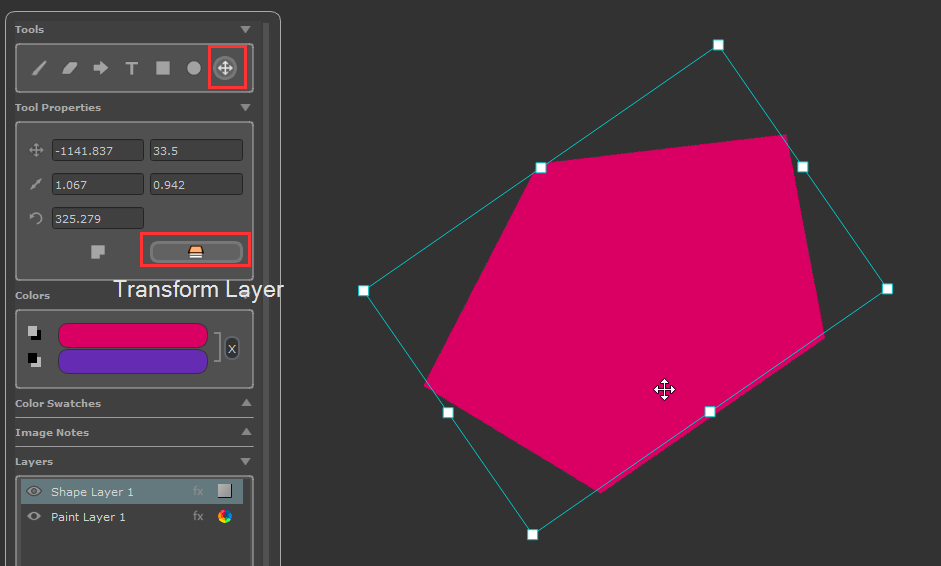
Task: Click the transform shape icon left of Transform Layer
Action: 98,251
